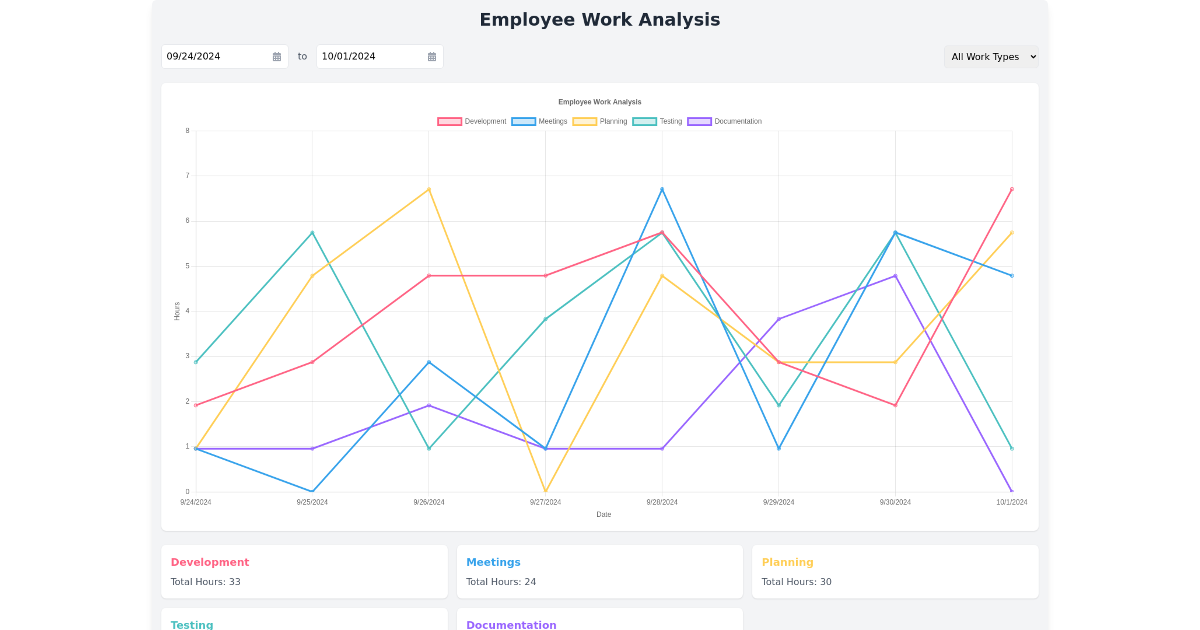Click the Documentation card title
The width and height of the screenshot is (1200, 630).
(511, 624)
